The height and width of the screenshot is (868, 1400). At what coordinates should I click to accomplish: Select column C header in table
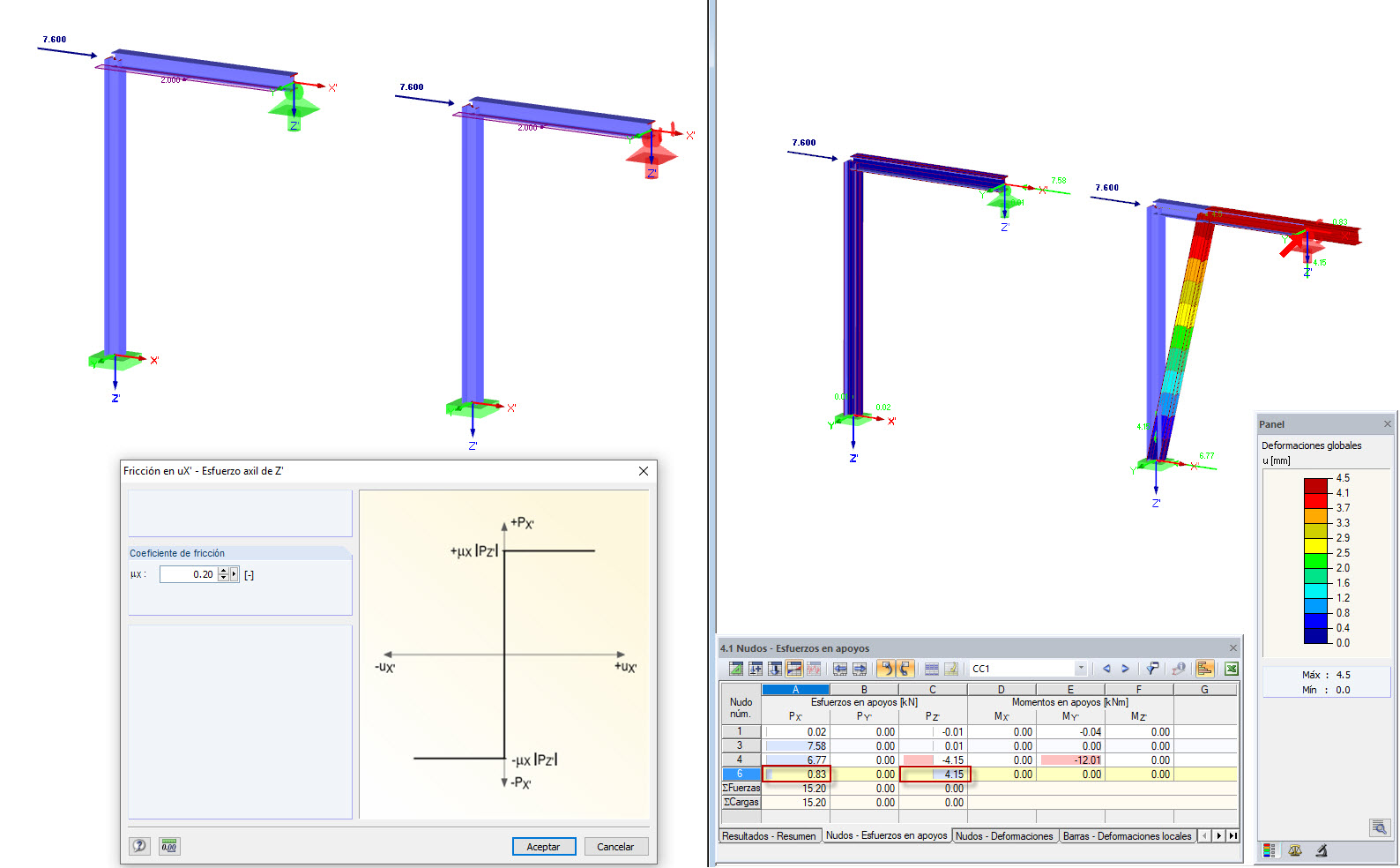coord(933,690)
